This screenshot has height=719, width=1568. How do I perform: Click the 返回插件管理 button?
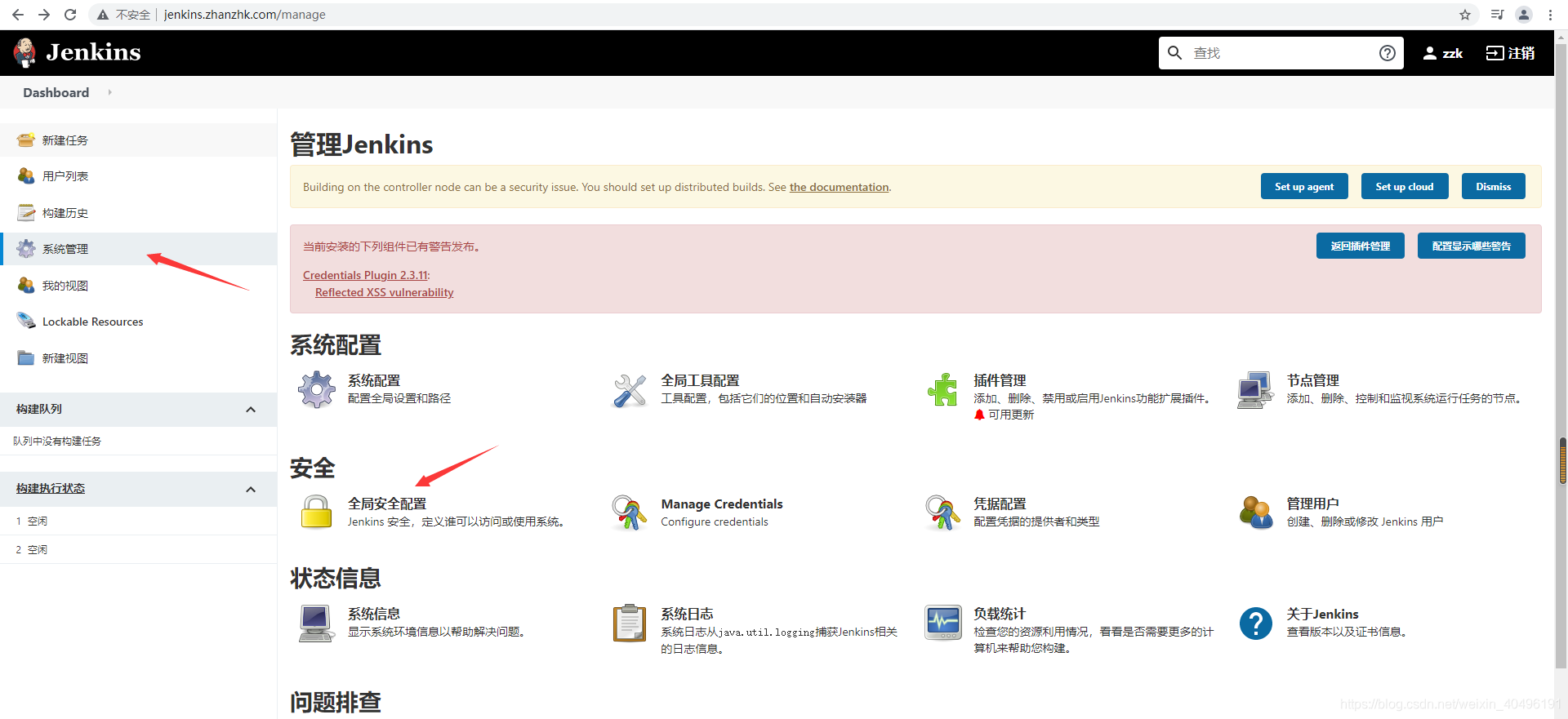click(x=1361, y=246)
